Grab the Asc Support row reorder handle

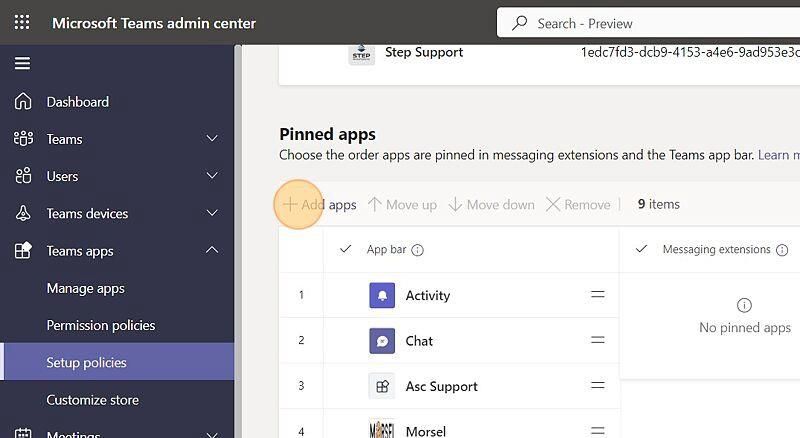(x=597, y=385)
